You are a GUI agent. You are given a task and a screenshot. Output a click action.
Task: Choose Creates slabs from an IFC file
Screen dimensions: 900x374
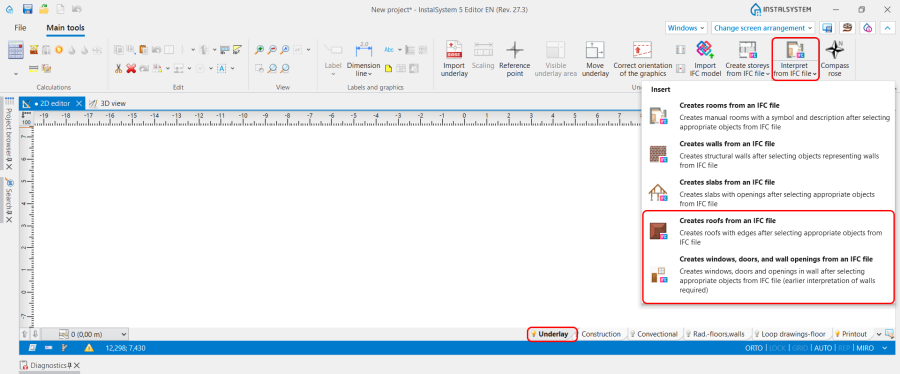tap(767, 192)
